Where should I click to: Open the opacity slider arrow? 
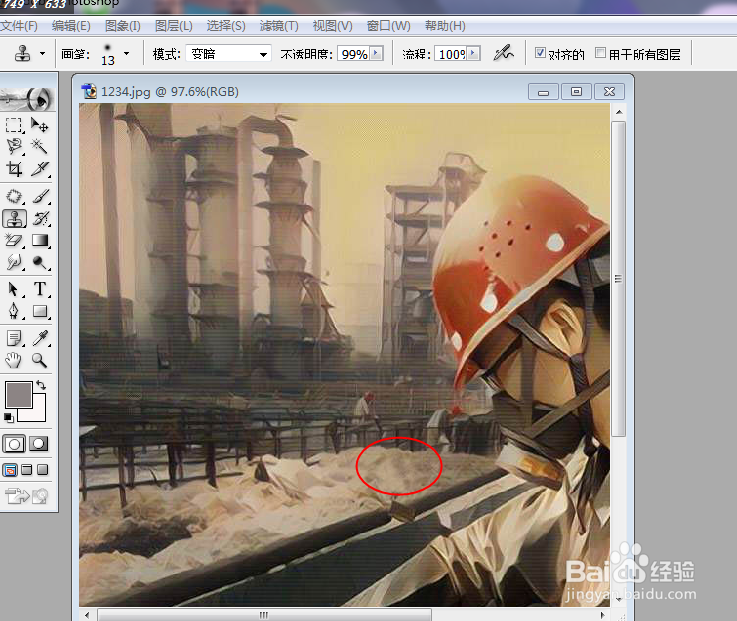(376, 53)
